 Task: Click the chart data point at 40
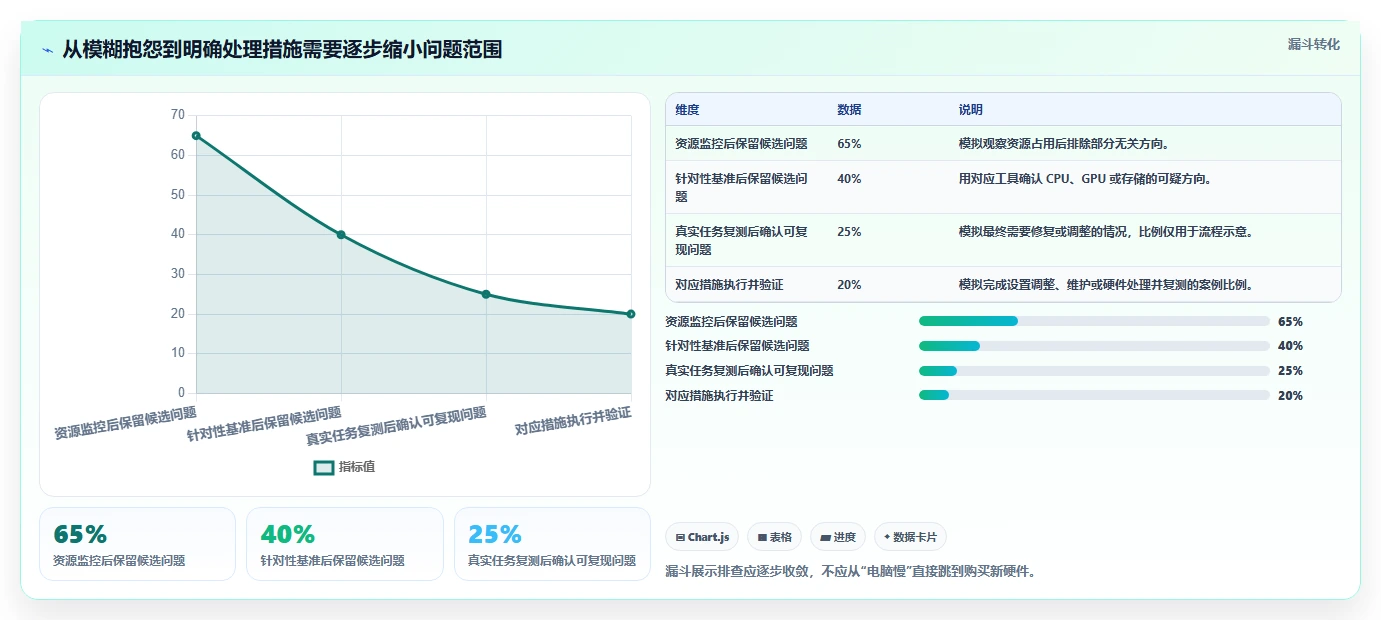pyautogui.click(x=341, y=234)
